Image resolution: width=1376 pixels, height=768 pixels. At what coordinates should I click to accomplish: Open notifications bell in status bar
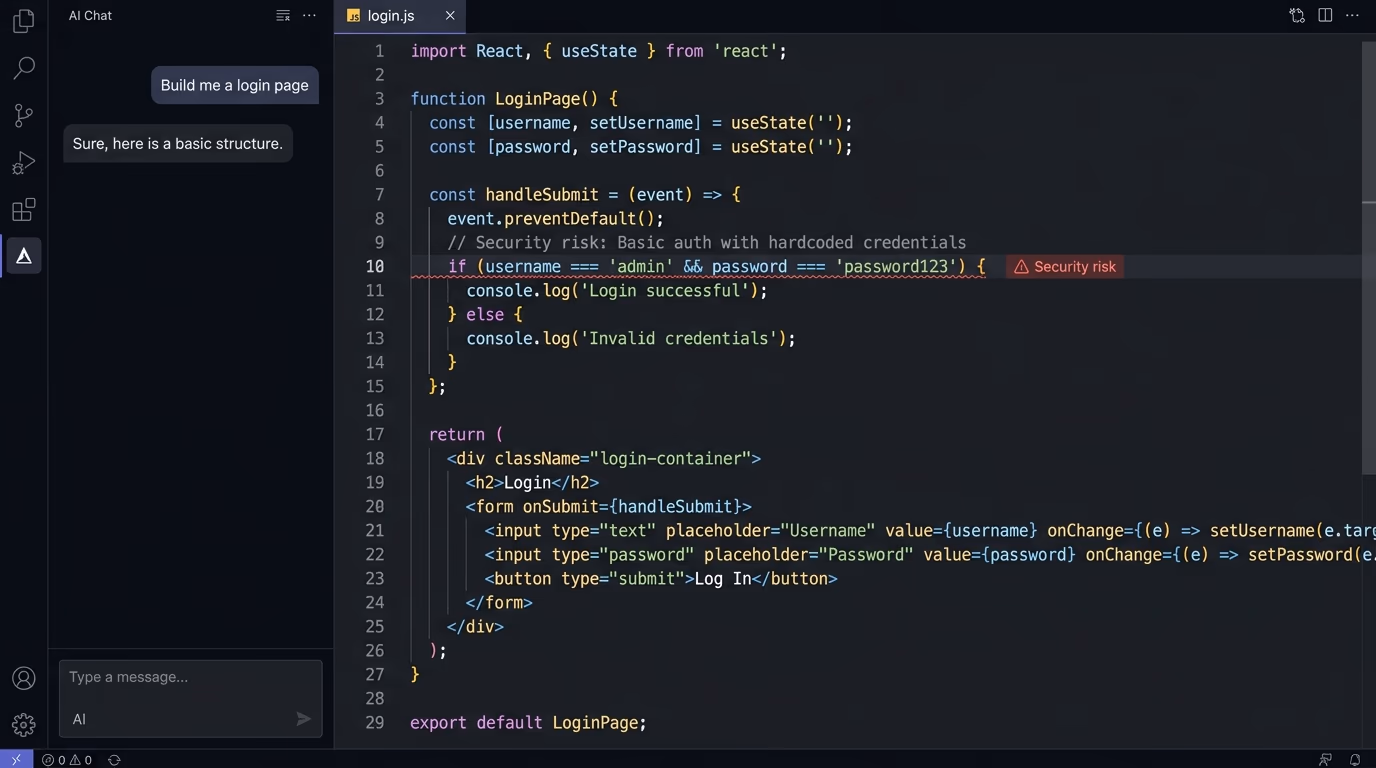point(1355,760)
